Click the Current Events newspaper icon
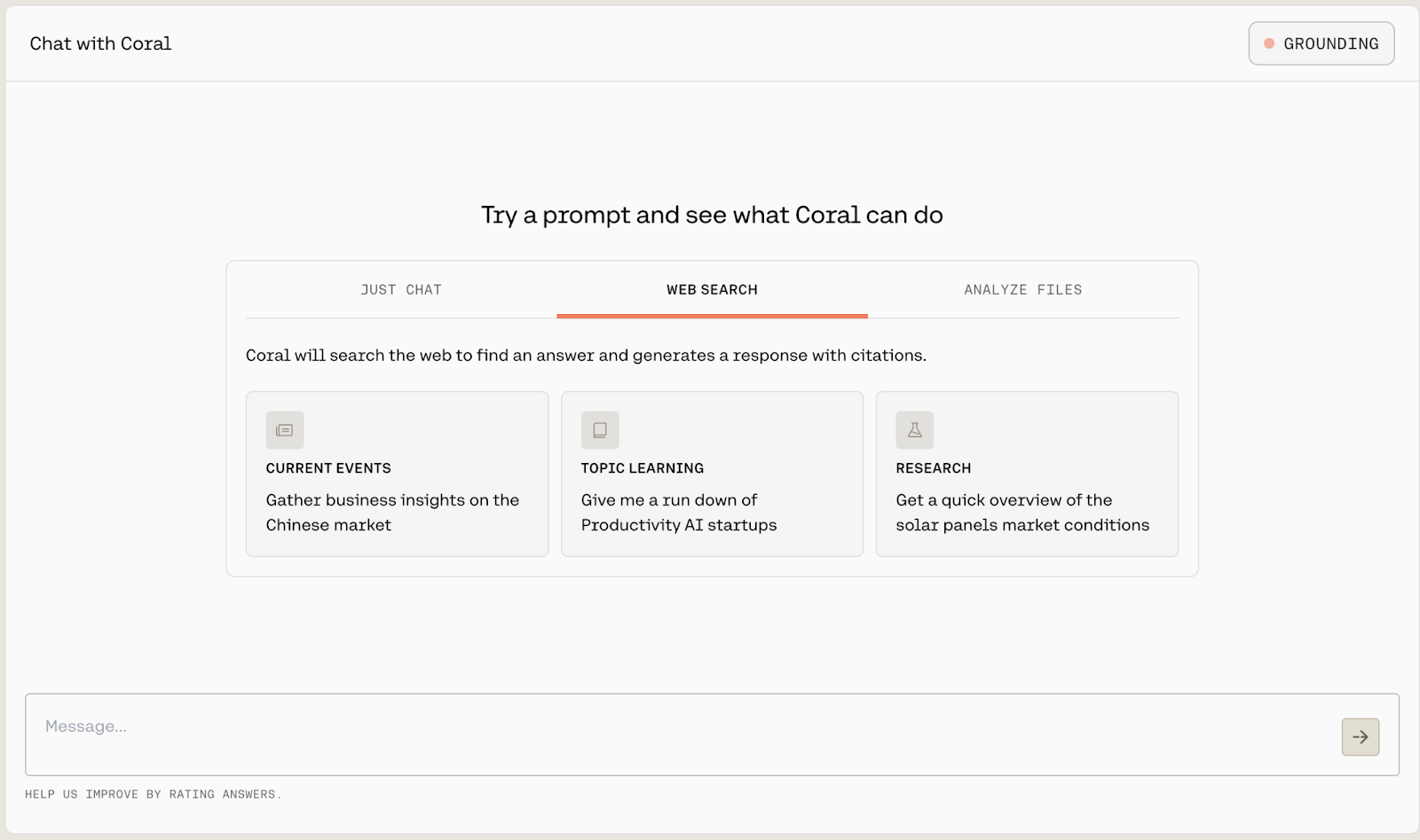1420x840 pixels. tap(285, 430)
